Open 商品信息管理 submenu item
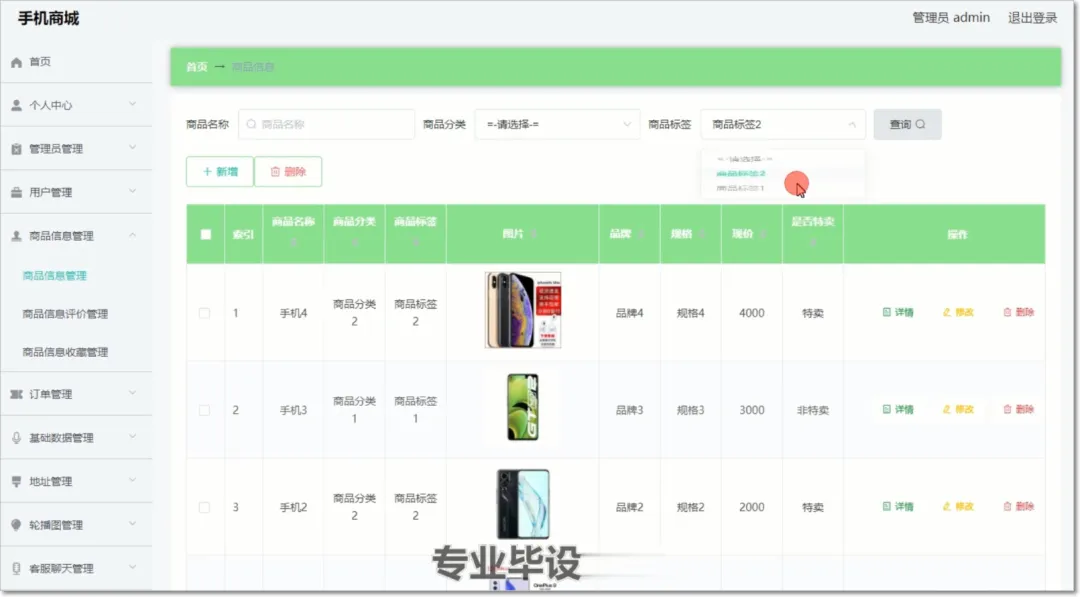This screenshot has height=597, width=1080. (x=54, y=275)
